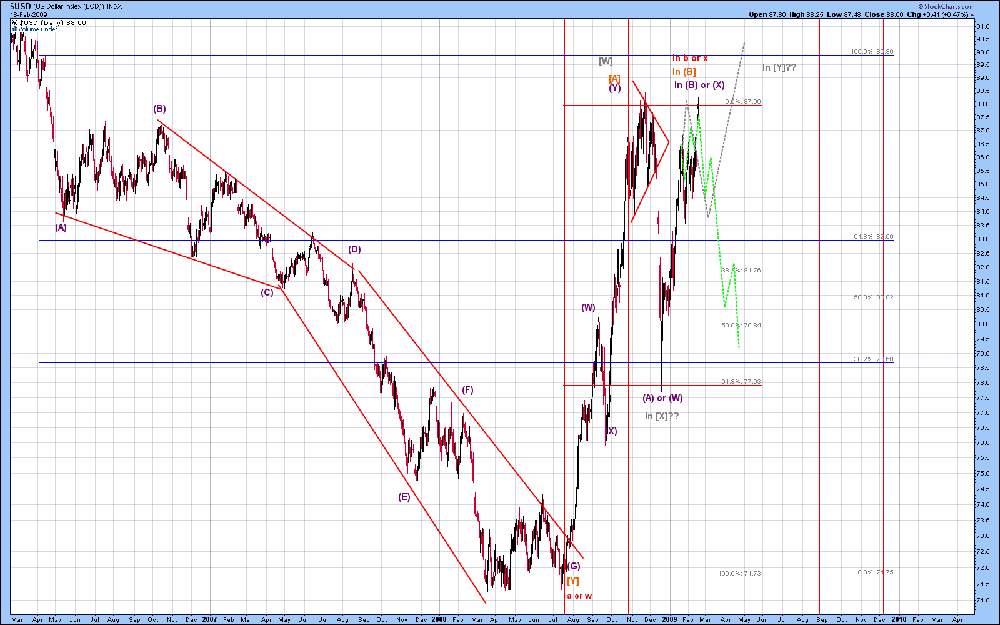Select the purple (F) wave label
1000x625 pixels.
pyautogui.click(x=467, y=390)
